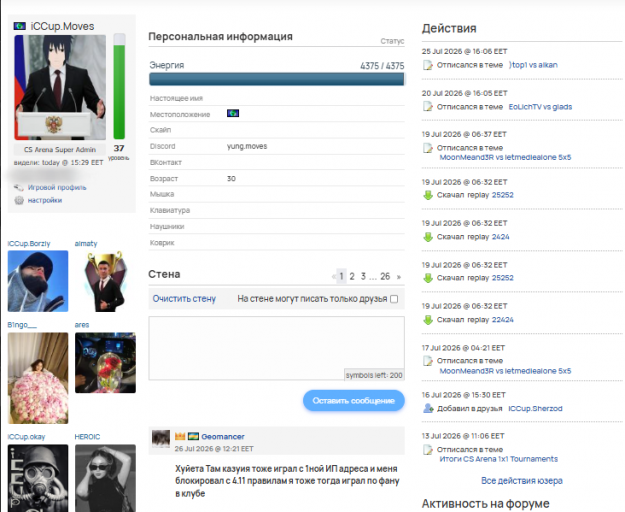Click Очистить стену link
The height and width of the screenshot is (512, 625).
[x=184, y=299]
